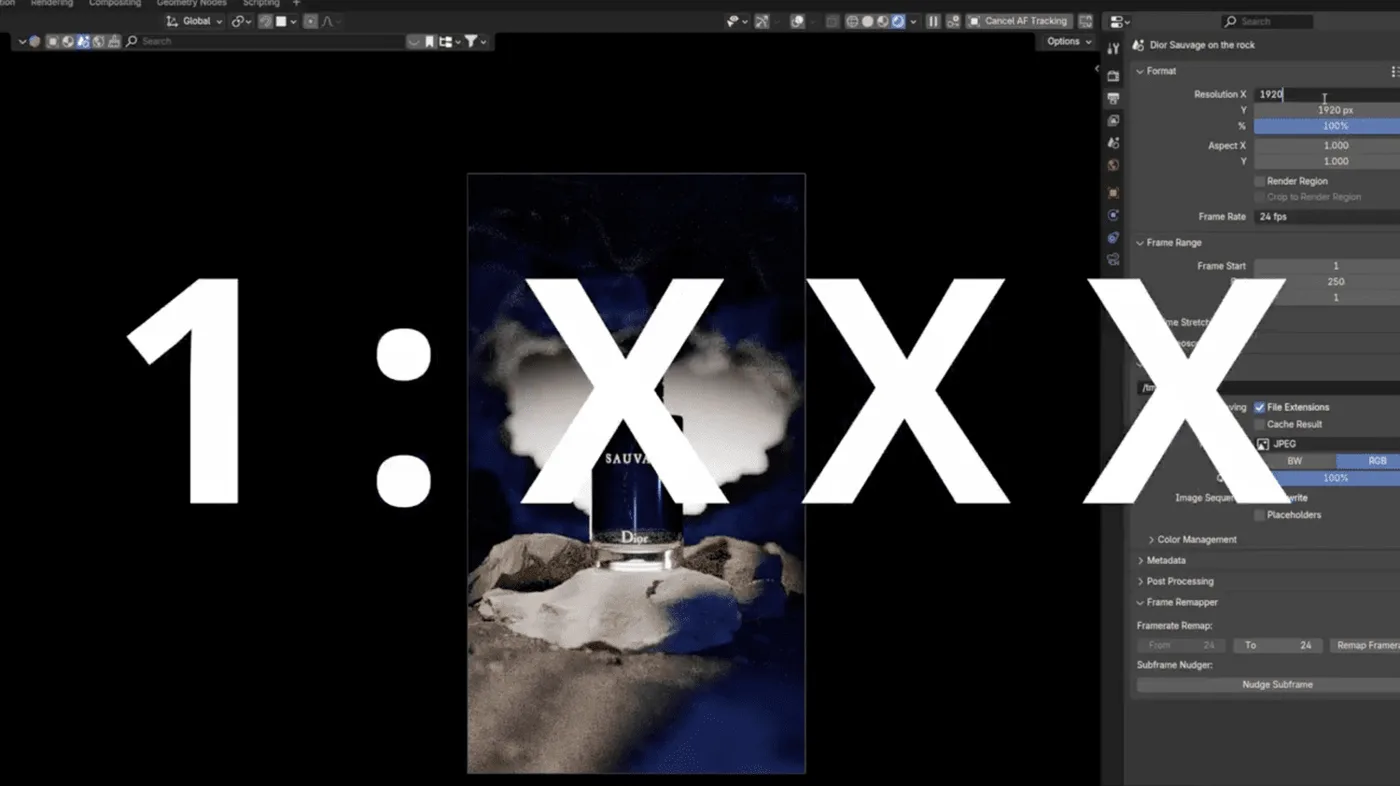Toggle X-ray in viewport header
The width and height of the screenshot is (1400, 786).
tap(832, 21)
